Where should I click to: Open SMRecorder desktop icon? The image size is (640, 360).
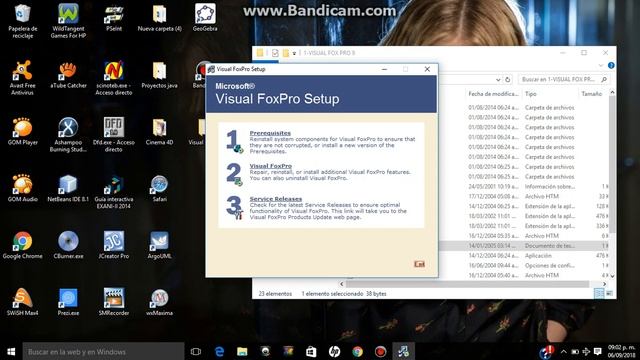pos(114,302)
